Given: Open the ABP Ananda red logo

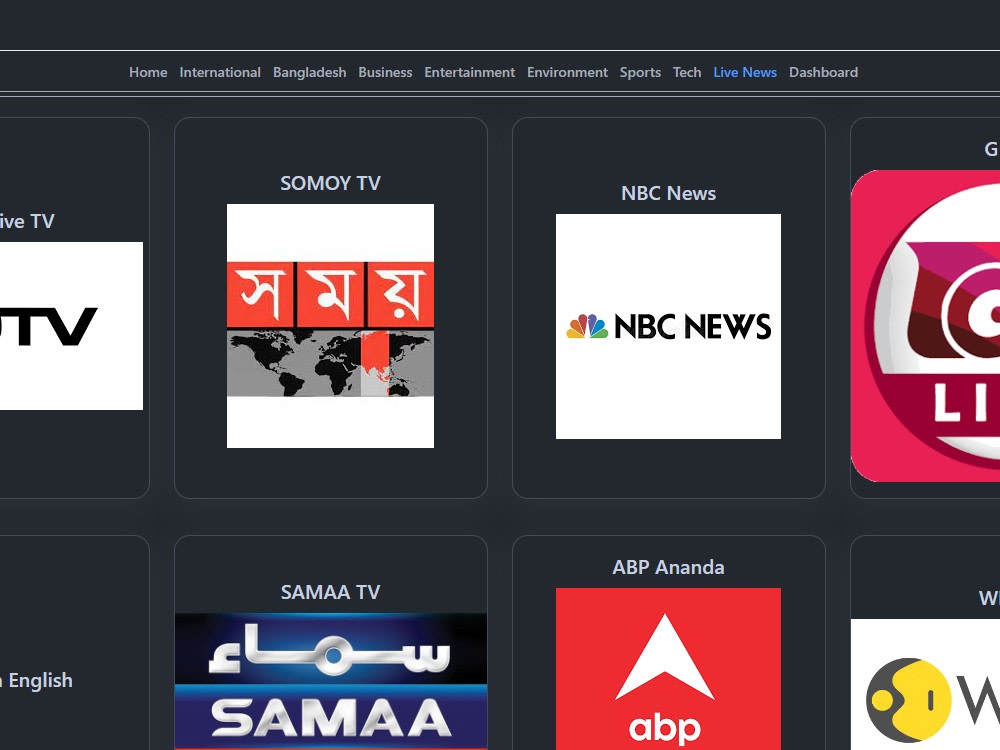Looking at the screenshot, I should [668, 669].
